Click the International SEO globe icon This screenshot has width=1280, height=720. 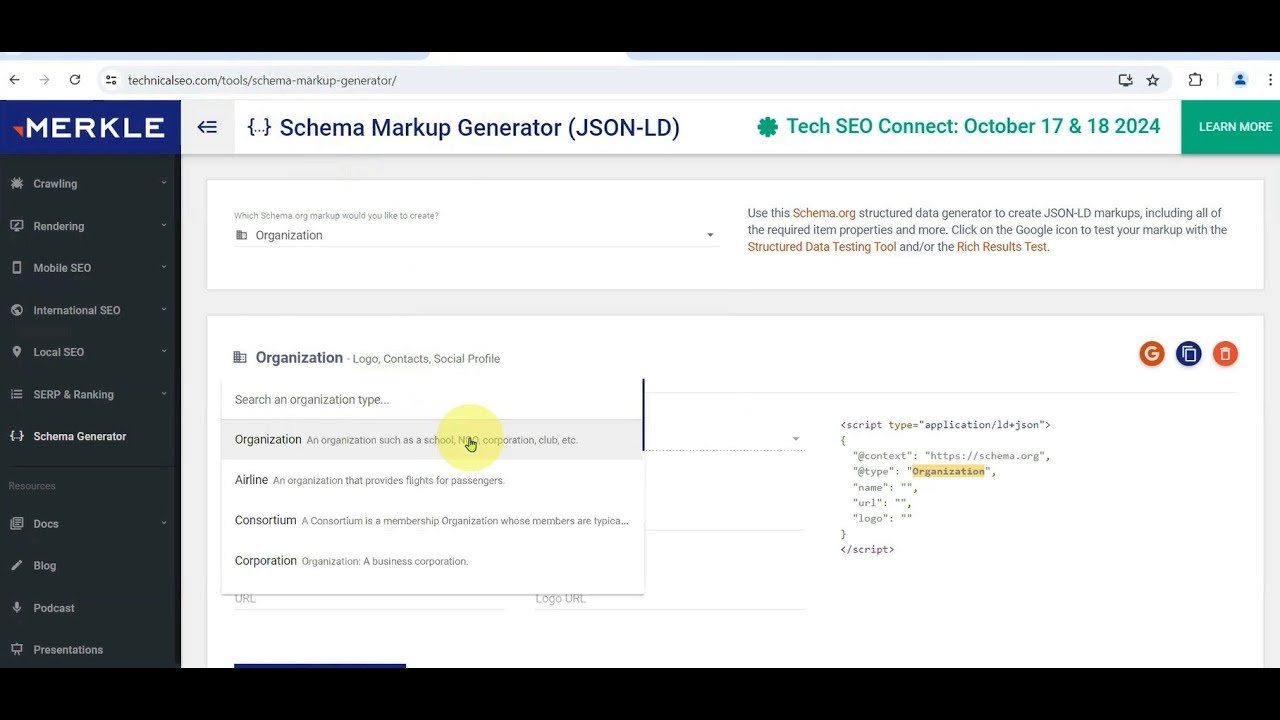click(16, 310)
